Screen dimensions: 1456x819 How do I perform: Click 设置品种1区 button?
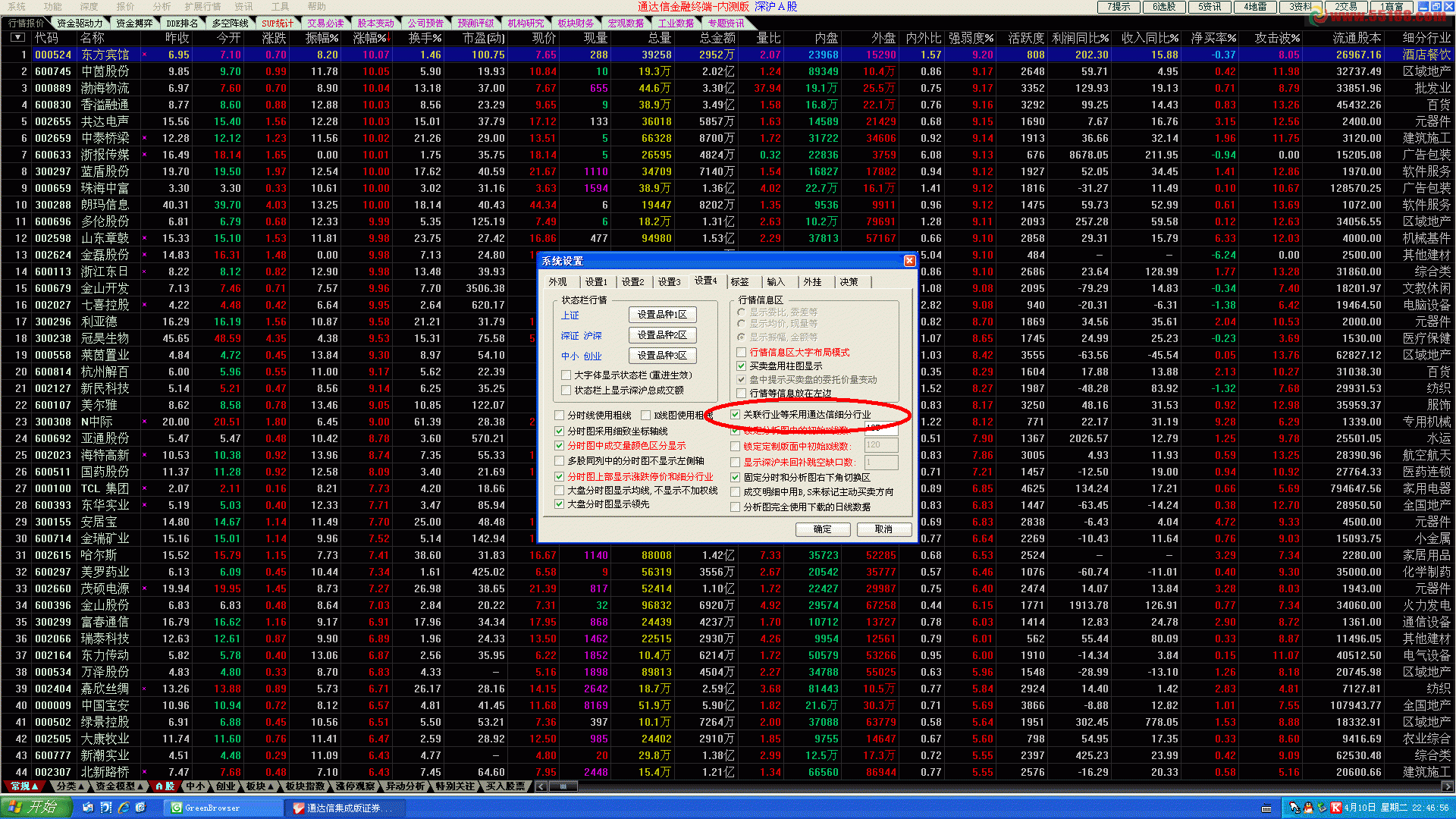(x=662, y=315)
